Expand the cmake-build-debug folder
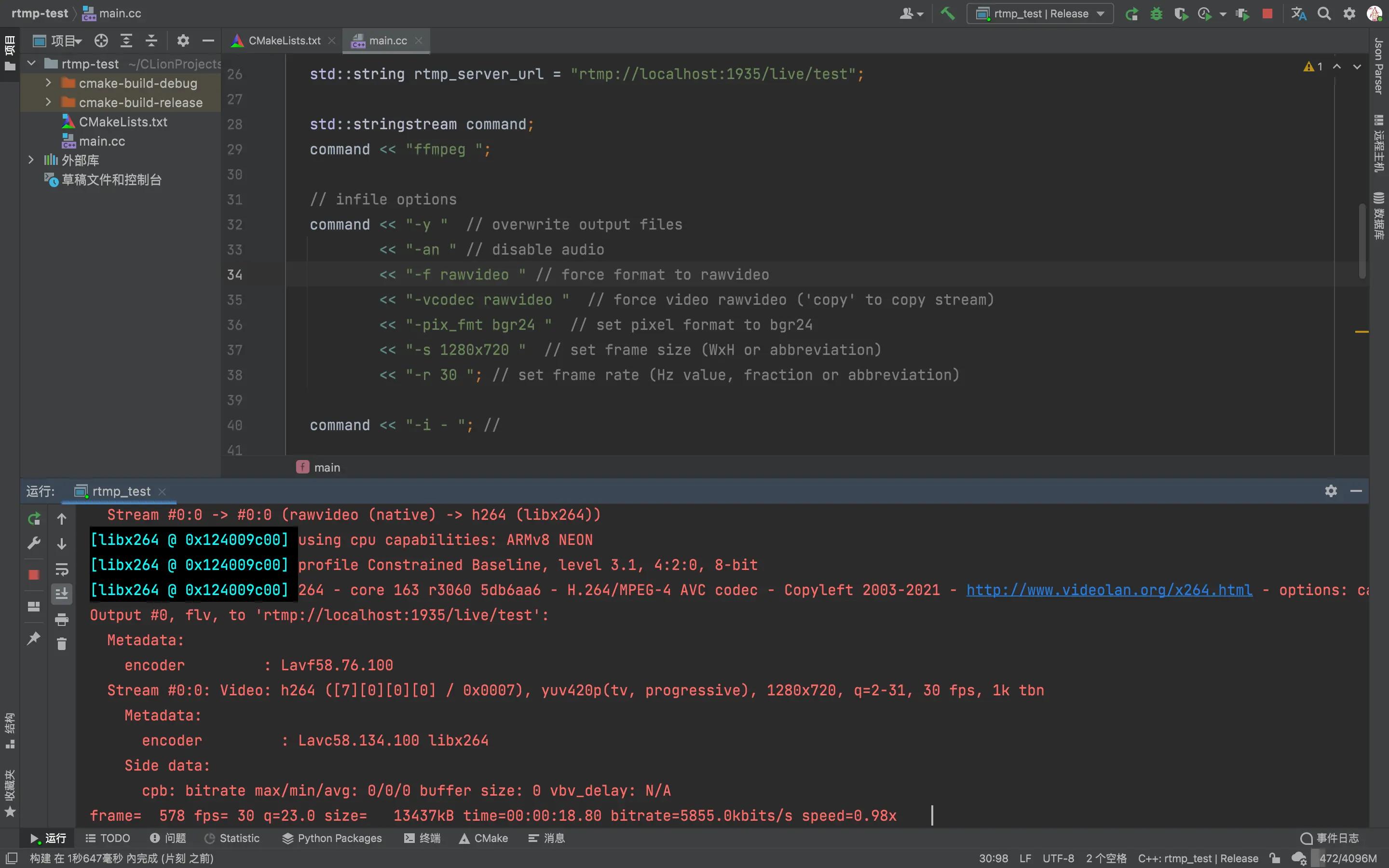Image resolution: width=1389 pixels, height=868 pixels. (48, 83)
